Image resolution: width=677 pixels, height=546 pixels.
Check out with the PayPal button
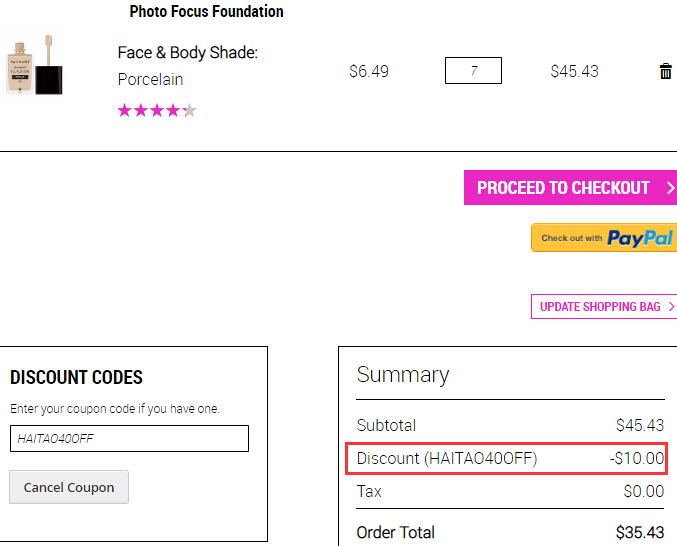[604, 237]
